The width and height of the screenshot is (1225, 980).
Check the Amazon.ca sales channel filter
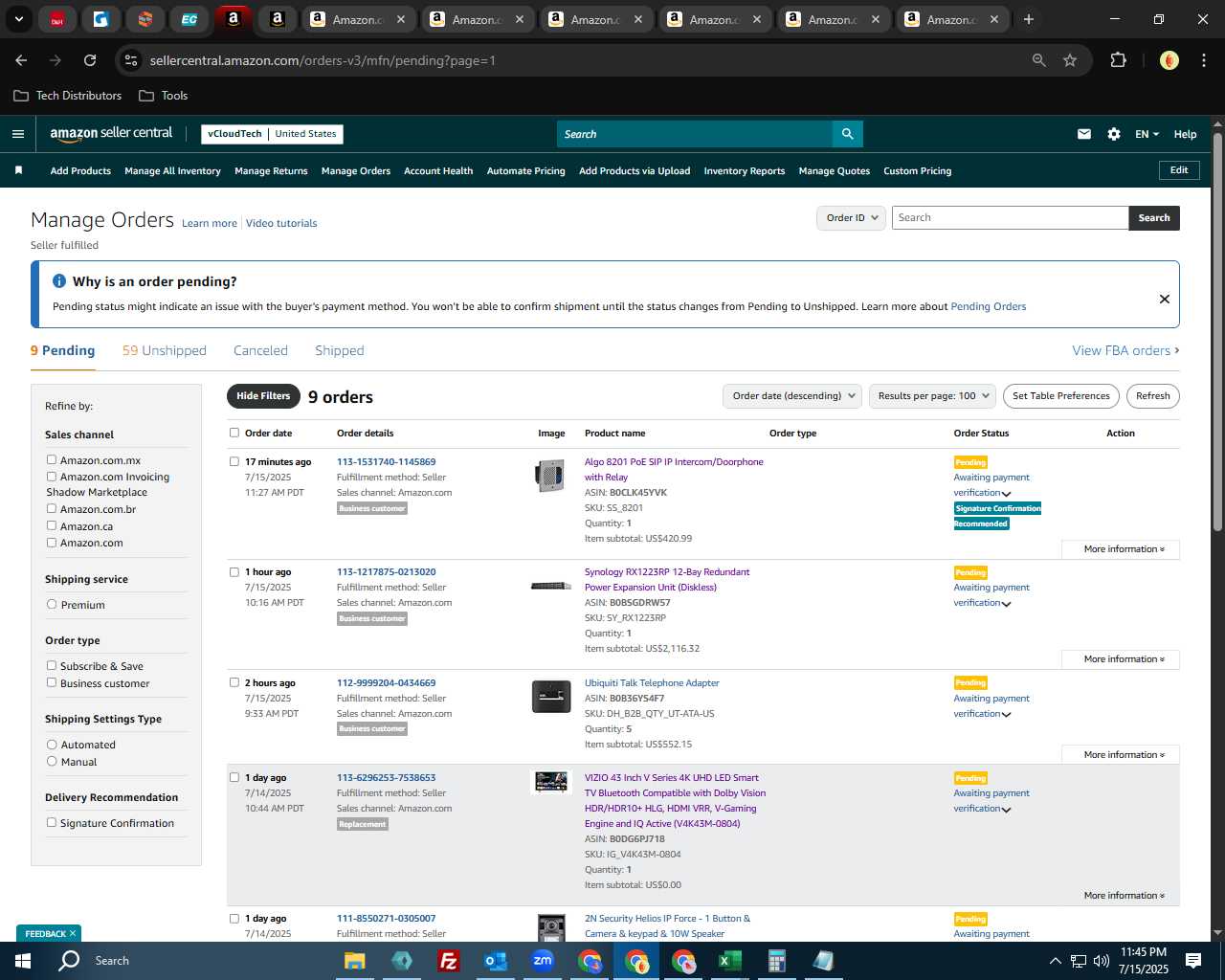coord(52,525)
